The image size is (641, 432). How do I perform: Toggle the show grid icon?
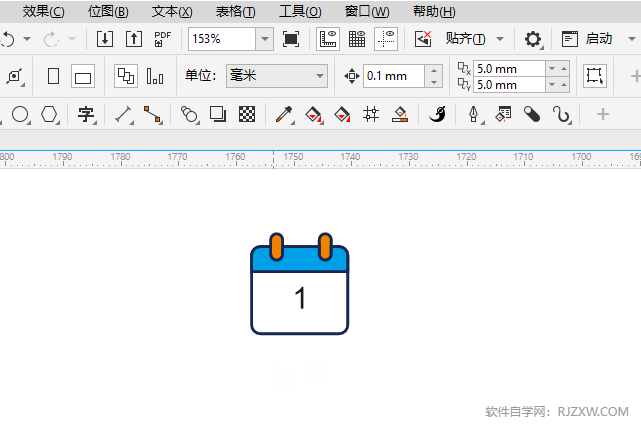coord(357,39)
